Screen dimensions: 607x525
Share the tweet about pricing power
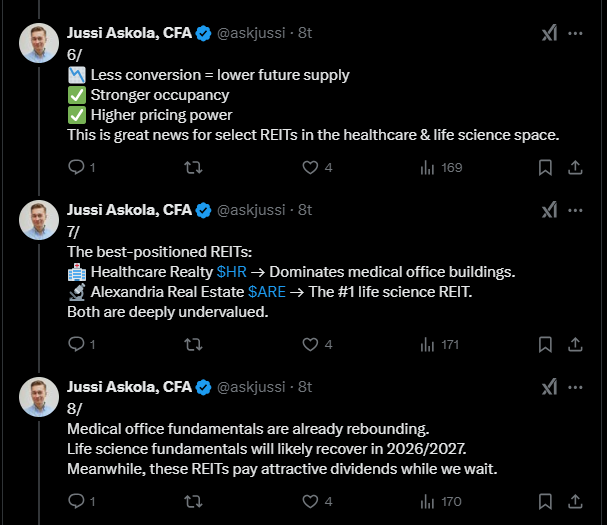coord(575,168)
